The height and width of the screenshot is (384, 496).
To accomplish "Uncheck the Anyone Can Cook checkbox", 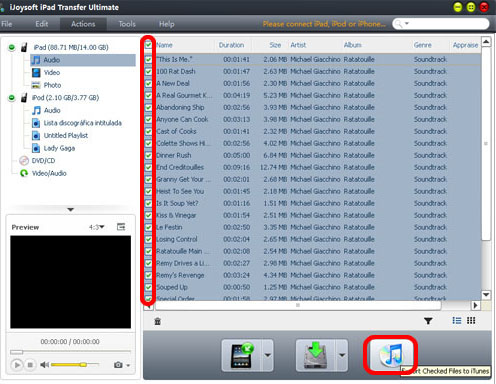I will [x=149, y=120].
